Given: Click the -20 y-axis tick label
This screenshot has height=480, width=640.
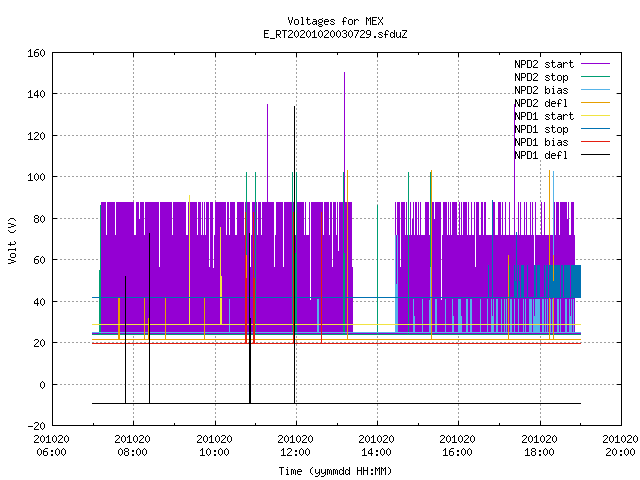Looking at the screenshot, I should pyautogui.click(x=36, y=426).
